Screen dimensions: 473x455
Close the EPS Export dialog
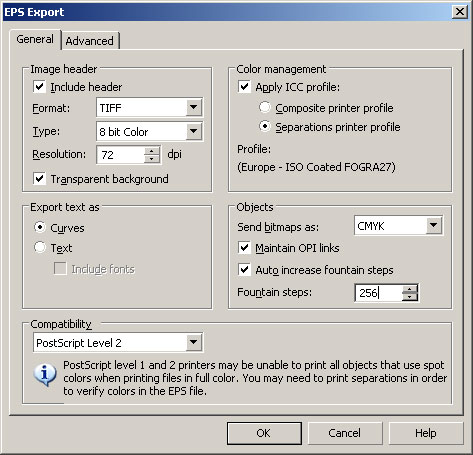460,12
